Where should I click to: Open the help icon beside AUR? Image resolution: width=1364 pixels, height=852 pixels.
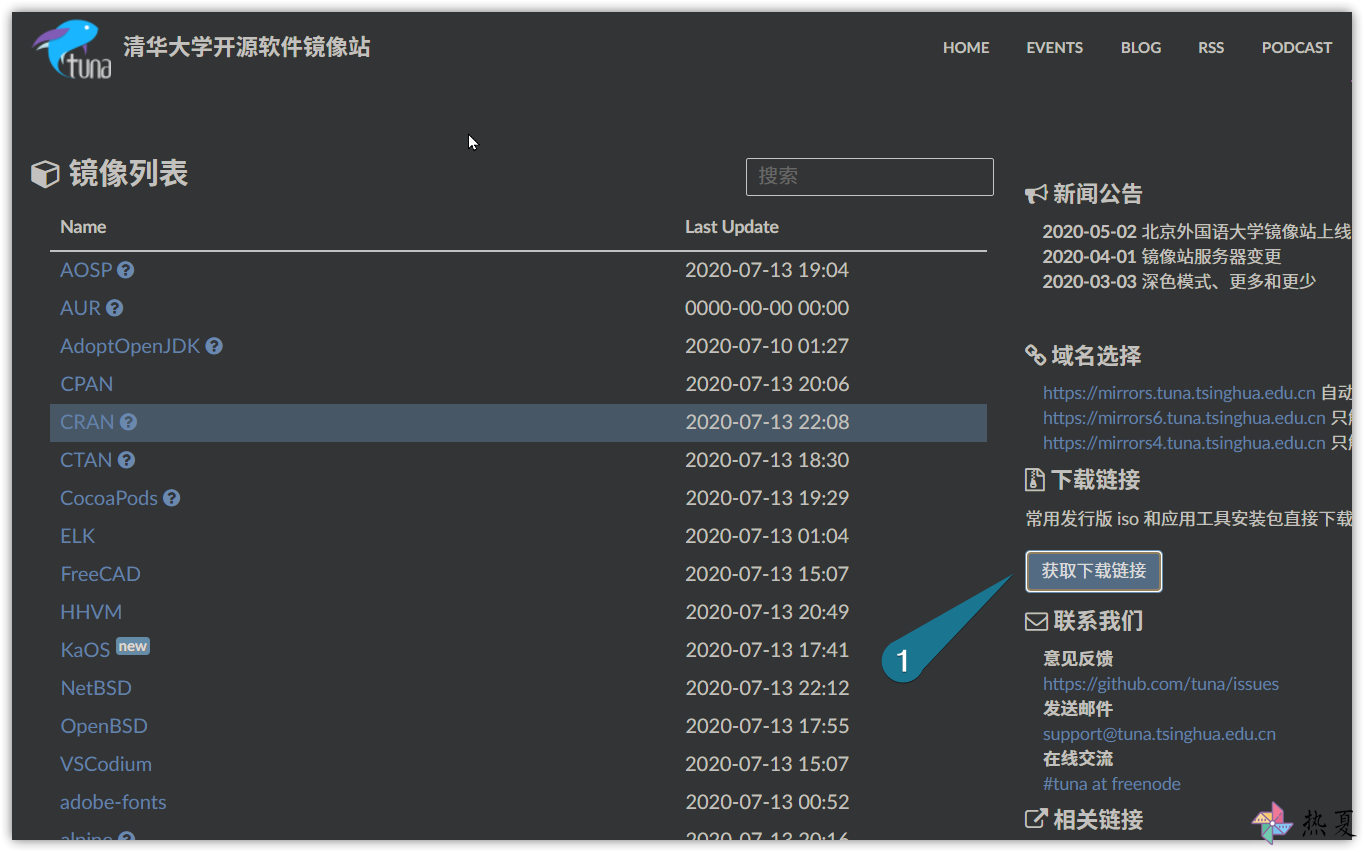[114, 308]
